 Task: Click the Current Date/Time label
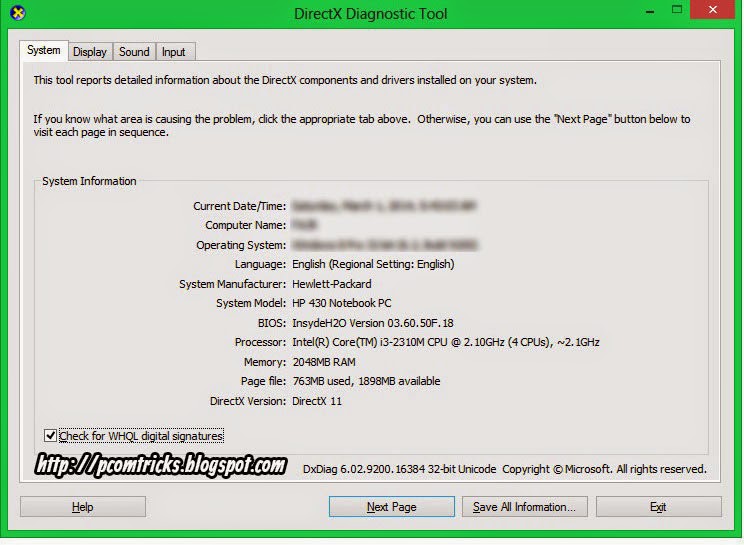coord(240,206)
